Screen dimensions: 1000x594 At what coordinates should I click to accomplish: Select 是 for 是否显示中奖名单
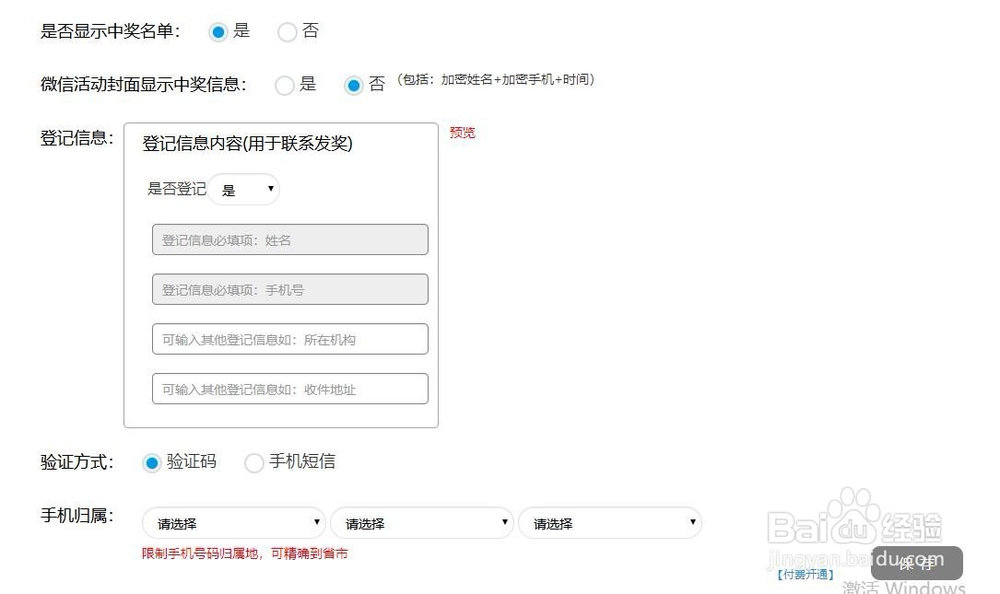tap(219, 31)
